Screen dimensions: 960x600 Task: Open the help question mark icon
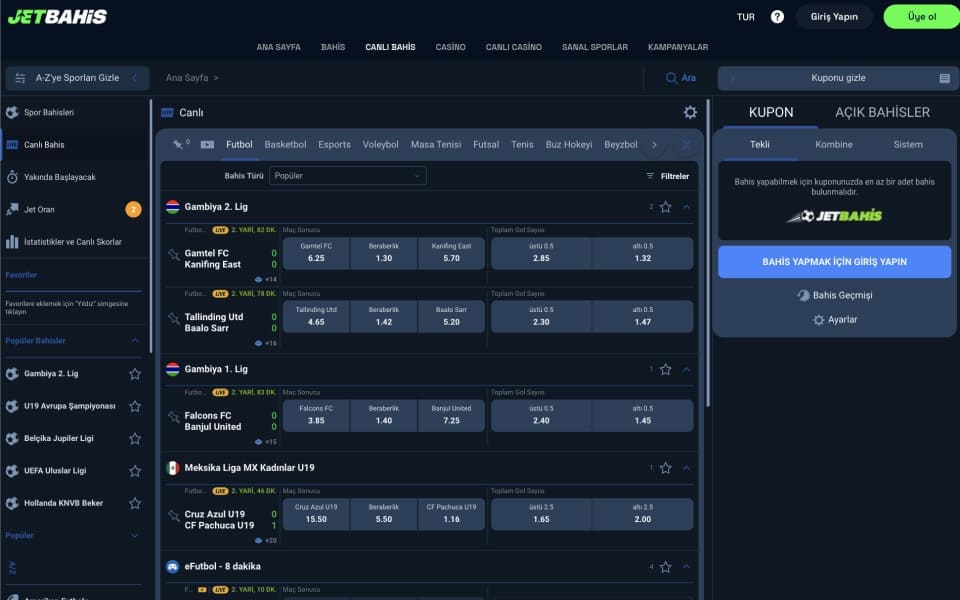click(x=777, y=17)
